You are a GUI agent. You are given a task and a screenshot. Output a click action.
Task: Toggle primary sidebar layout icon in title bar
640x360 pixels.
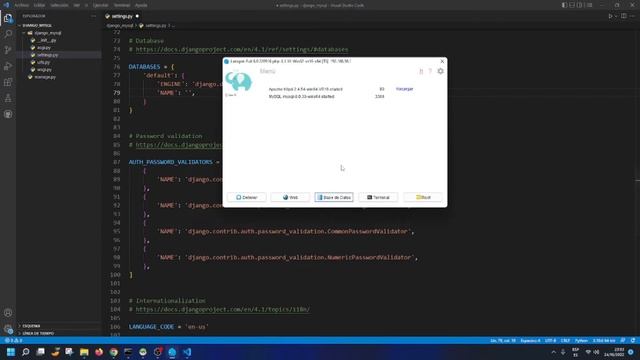click(x=564, y=5)
